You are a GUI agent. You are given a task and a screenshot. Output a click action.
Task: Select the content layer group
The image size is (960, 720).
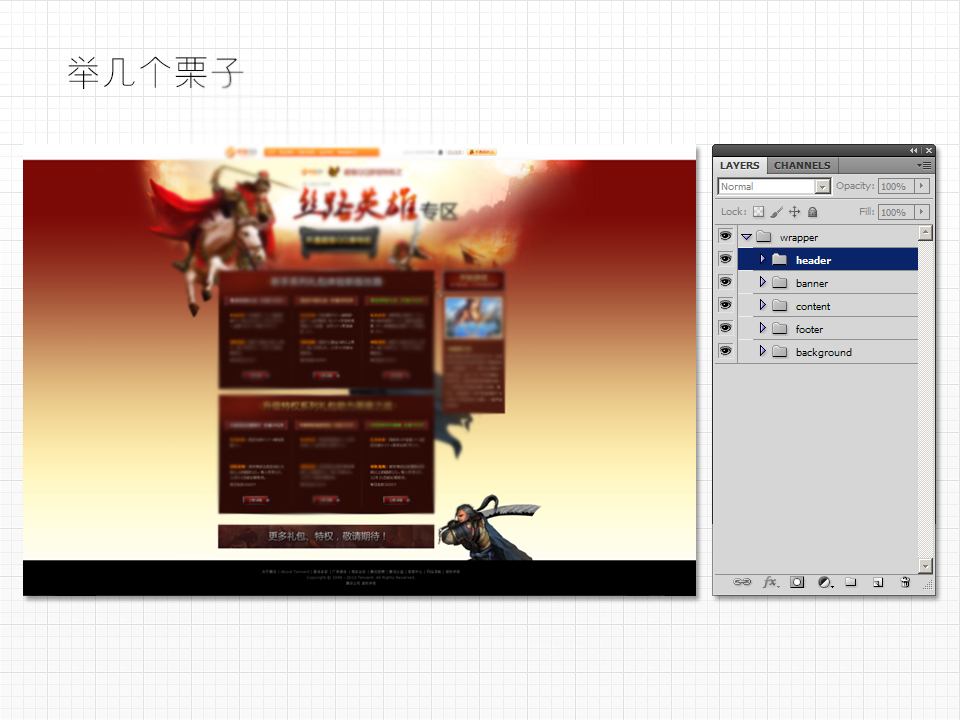click(828, 306)
